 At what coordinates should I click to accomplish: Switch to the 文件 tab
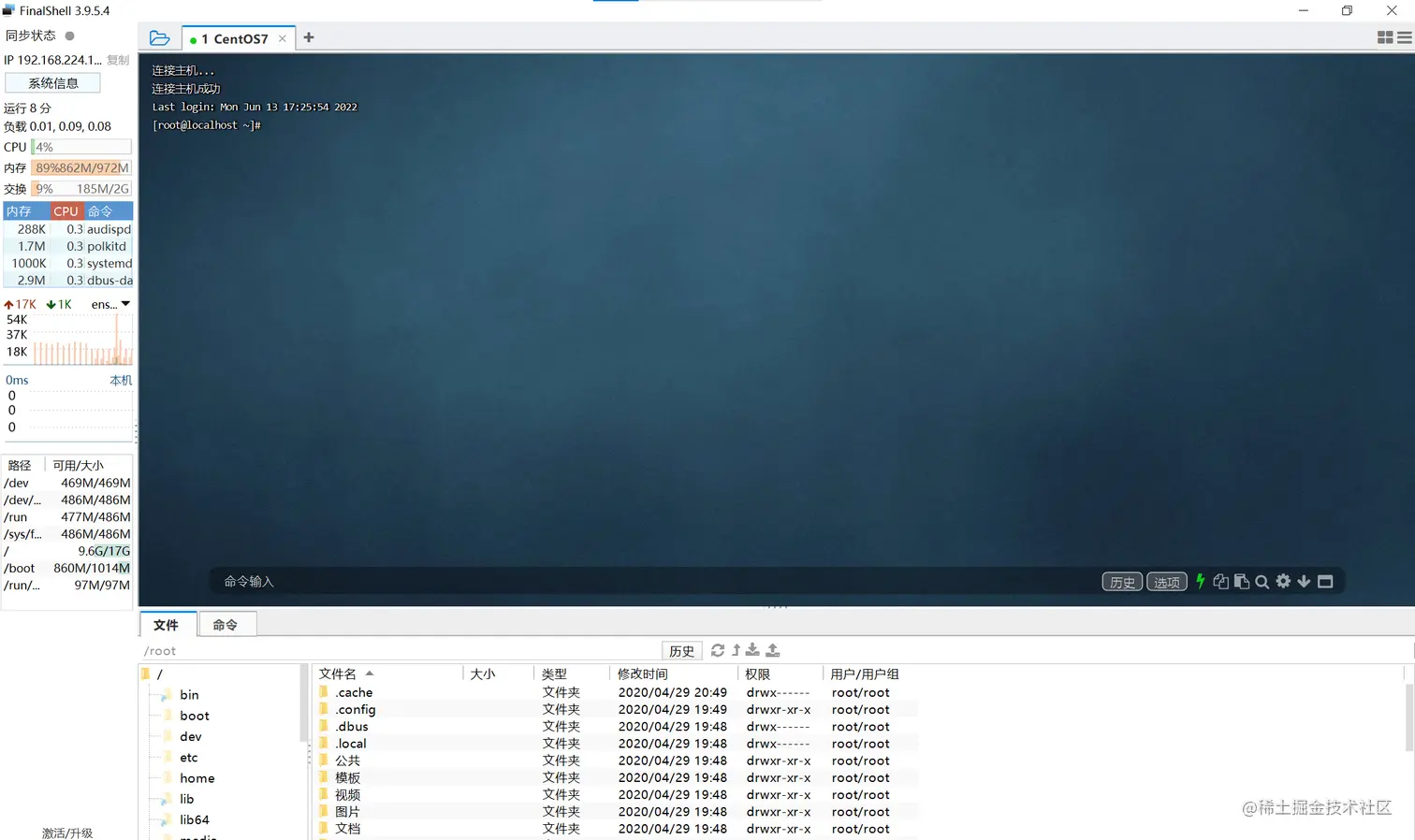(167, 625)
